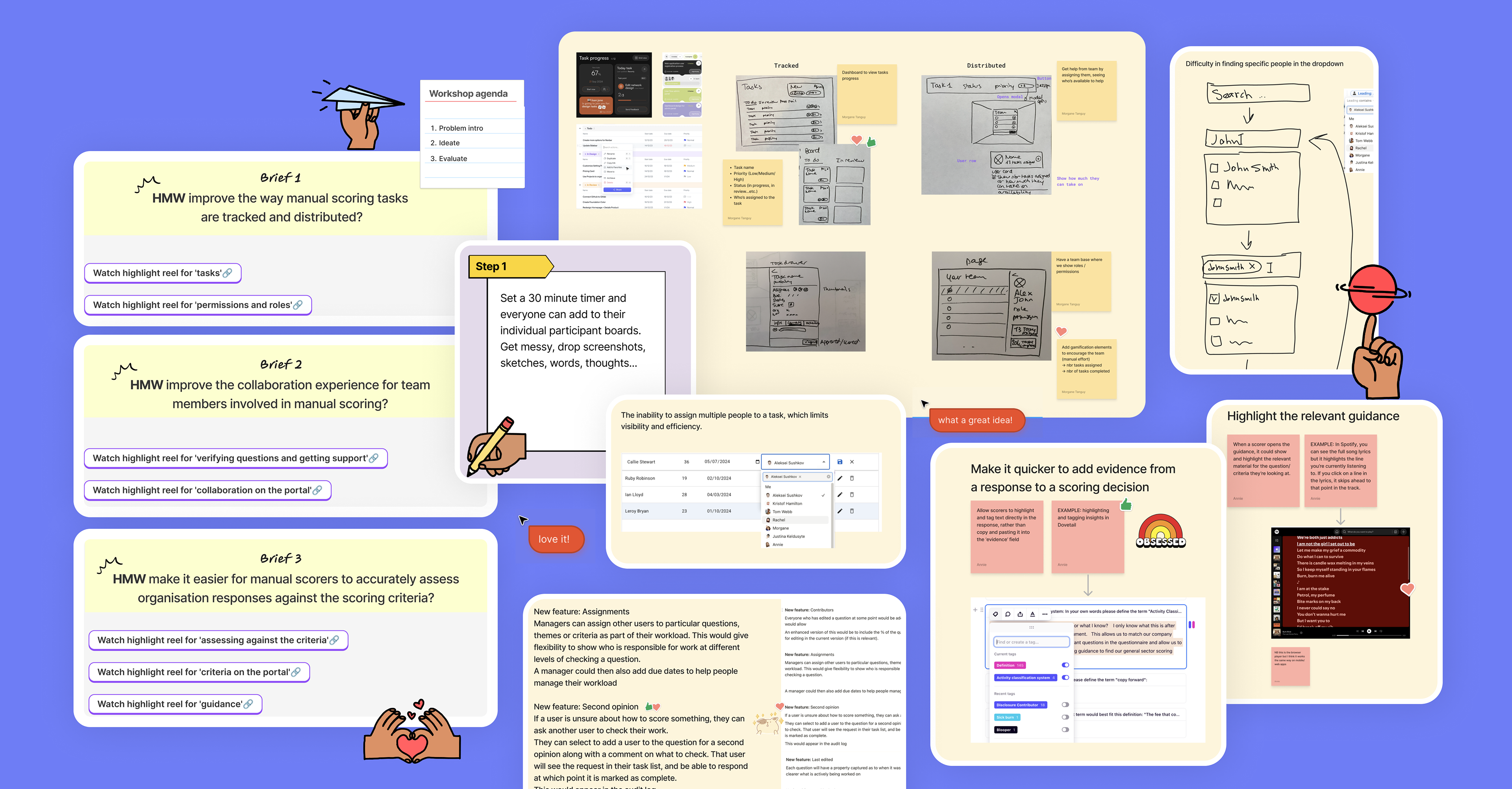Click the X cancel icon in Callie Stewart row
Screen dimensions: 1512x789
[852, 462]
